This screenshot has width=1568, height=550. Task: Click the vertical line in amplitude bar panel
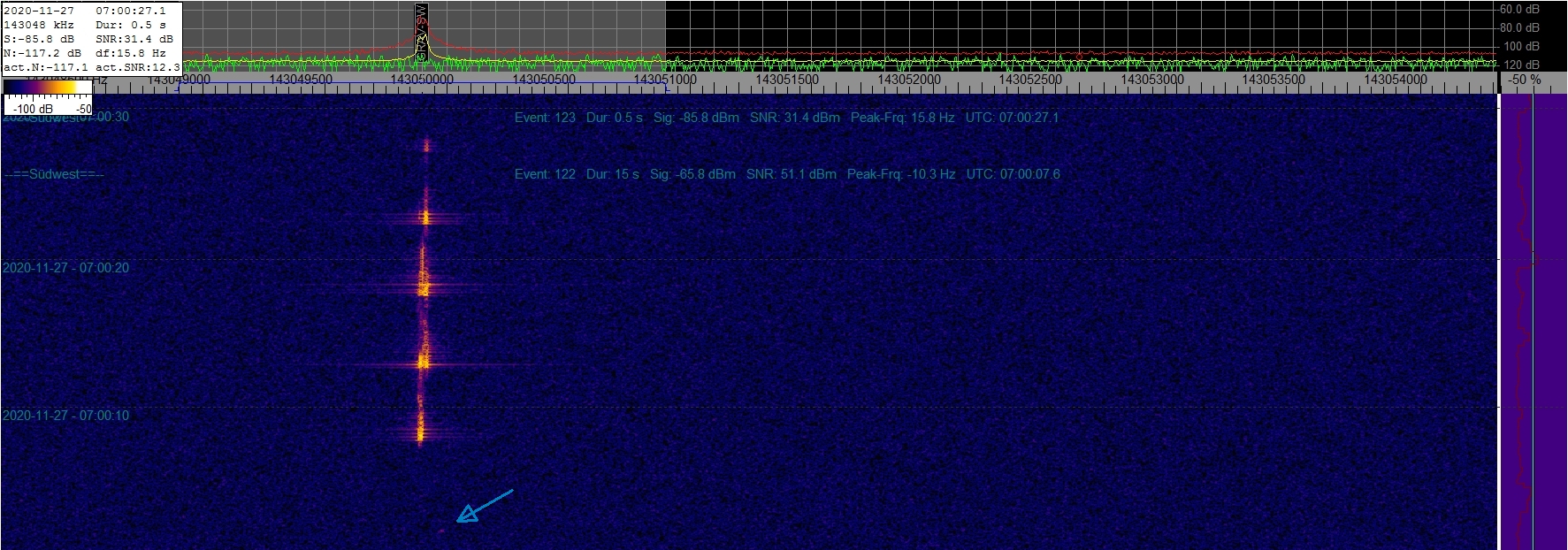coord(1533,322)
